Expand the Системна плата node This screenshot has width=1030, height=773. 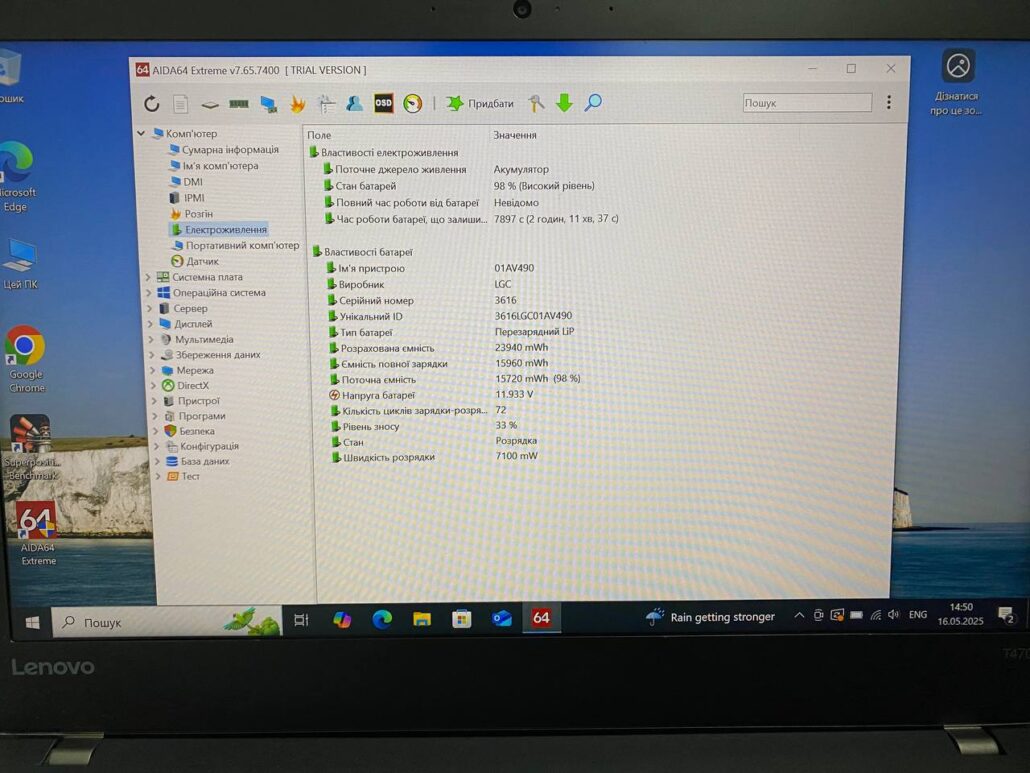148,277
